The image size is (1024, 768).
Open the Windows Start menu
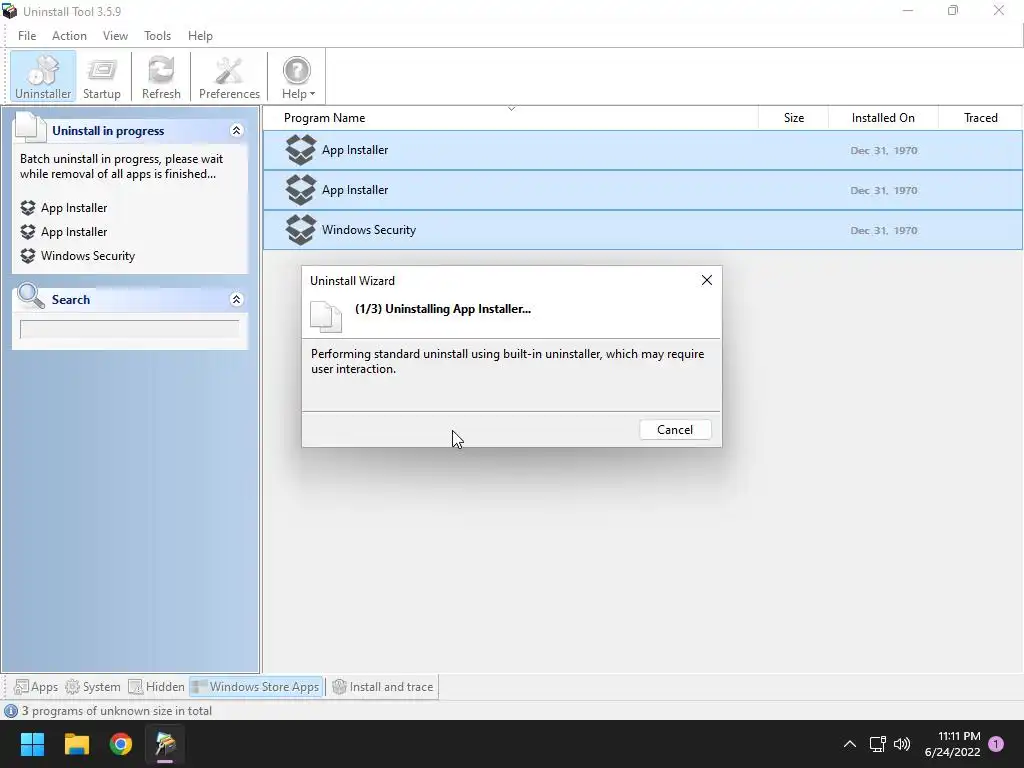(32, 744)
